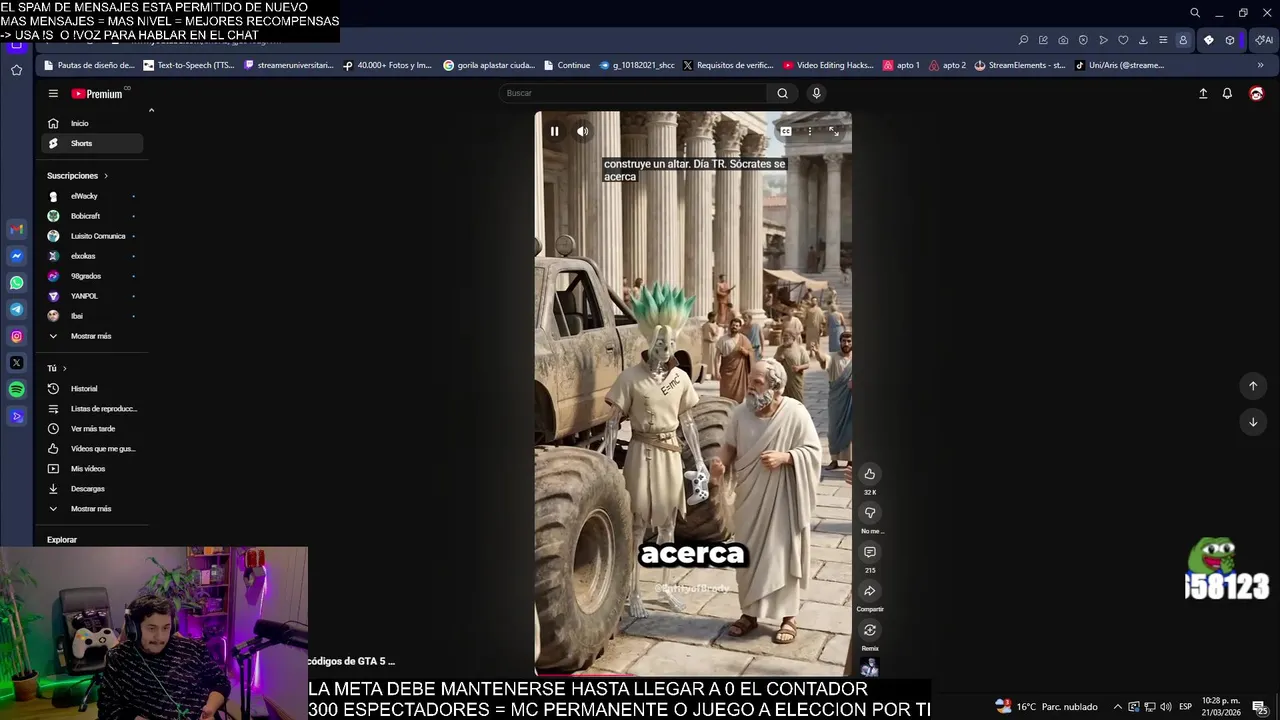Open Ver más tarde list
This screenshot has height=720, width=1280.
[x=92, y=428]
